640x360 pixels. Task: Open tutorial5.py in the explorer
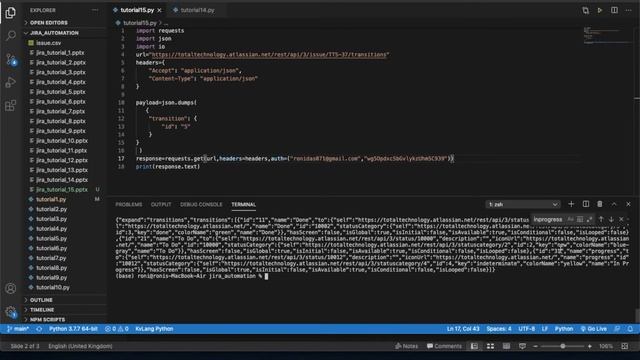[x=51, y=239]
